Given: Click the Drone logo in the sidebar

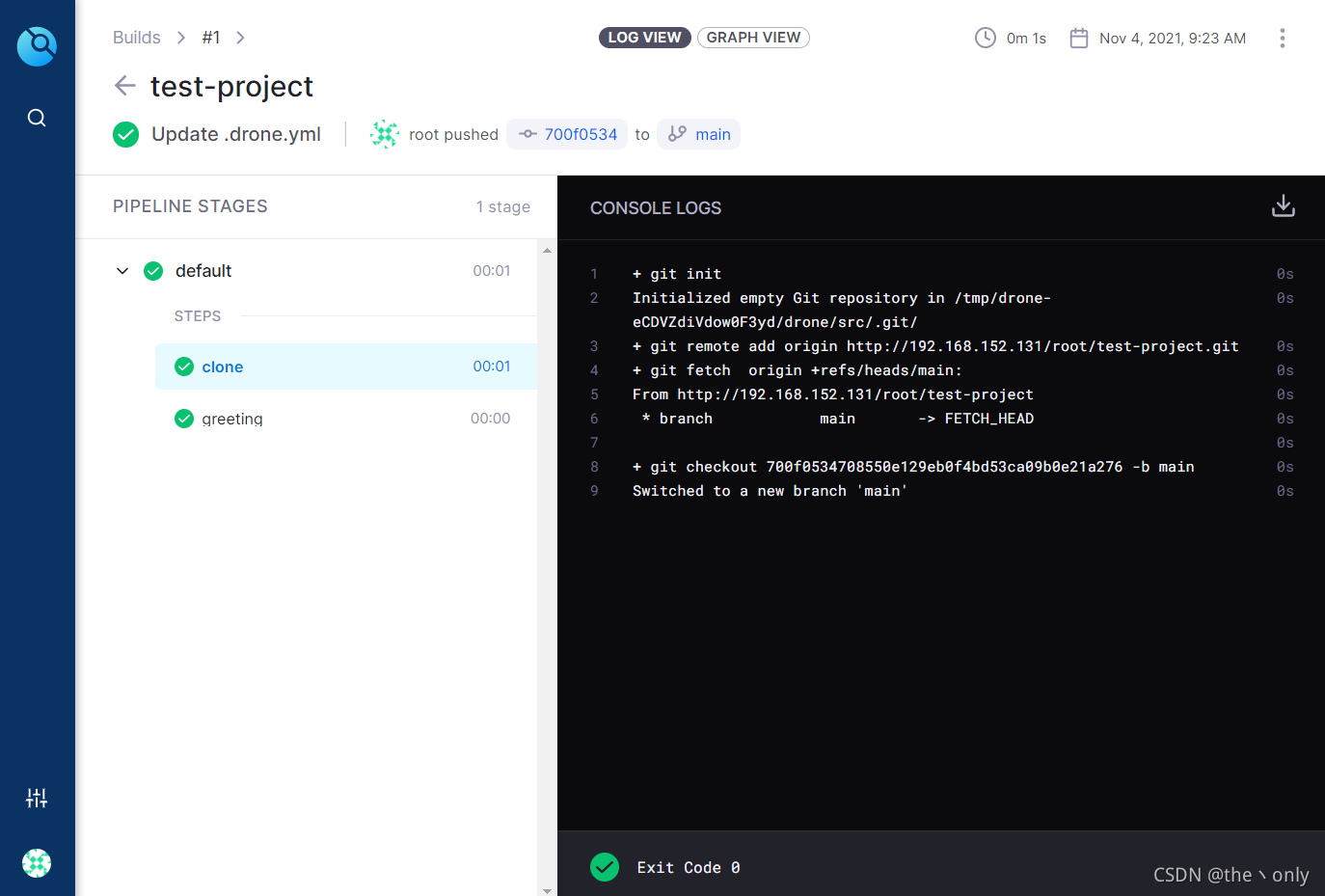Looking at the screenshot, I should tap(37, 45).
